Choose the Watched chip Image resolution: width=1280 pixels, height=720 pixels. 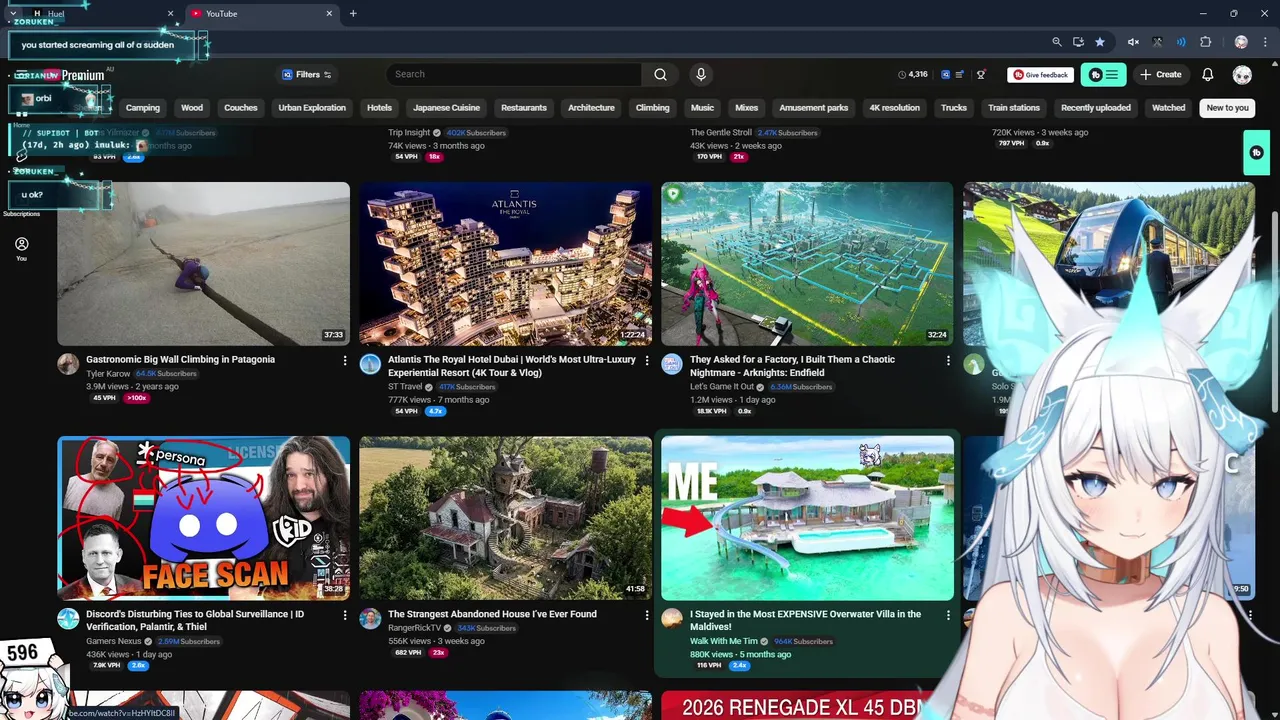[x=1168, y=108]
